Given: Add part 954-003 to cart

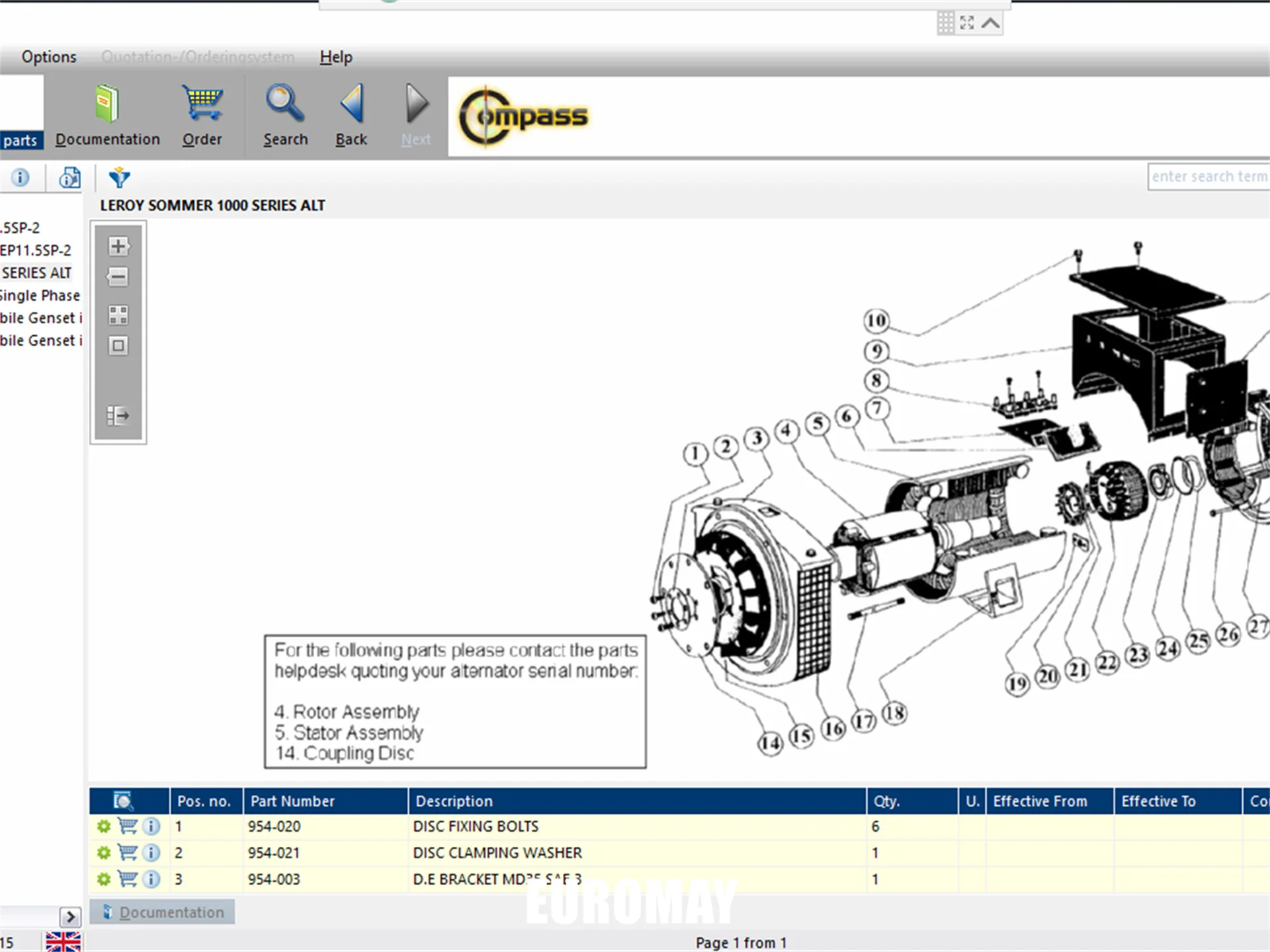Looking at the screenshot, I should (x=127, y=879).
